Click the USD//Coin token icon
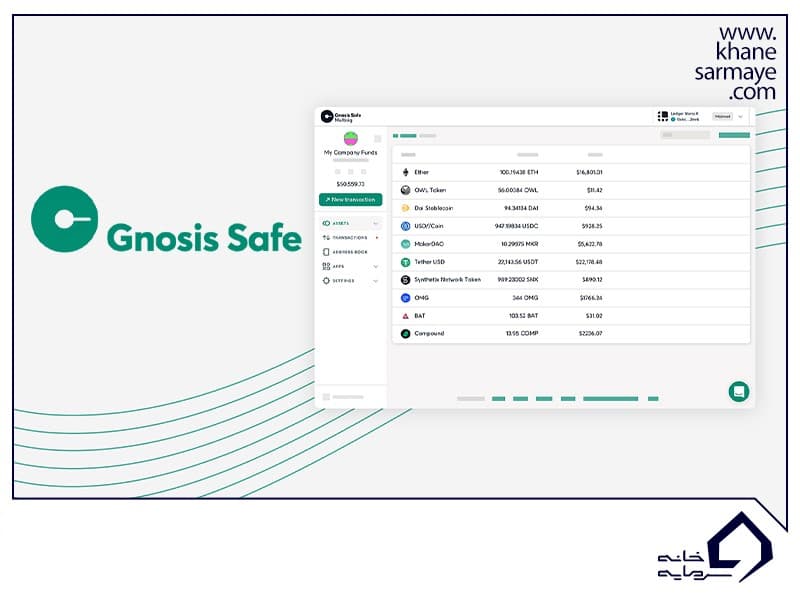This screenshot has width=800, height=600. click(x=406, y=226)
